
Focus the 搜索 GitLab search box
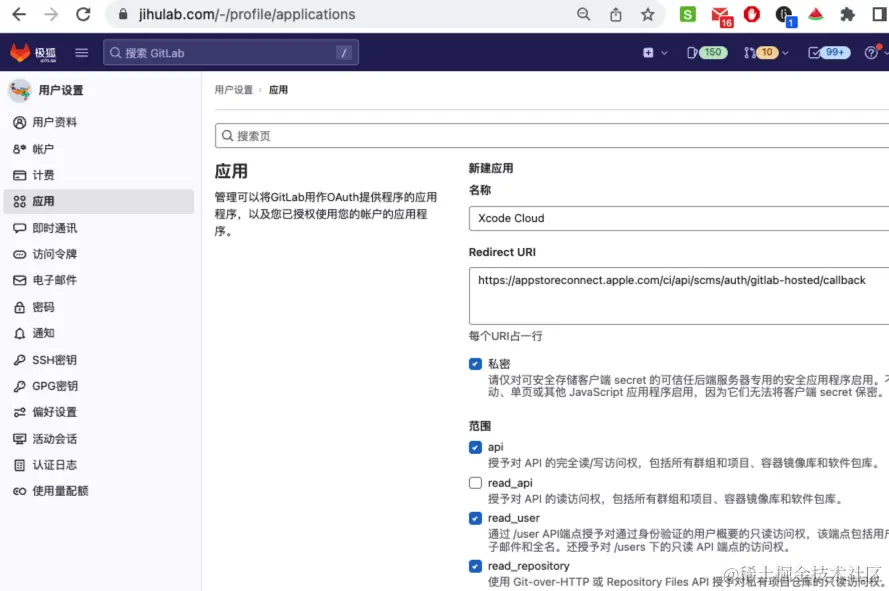pos(231,53)
